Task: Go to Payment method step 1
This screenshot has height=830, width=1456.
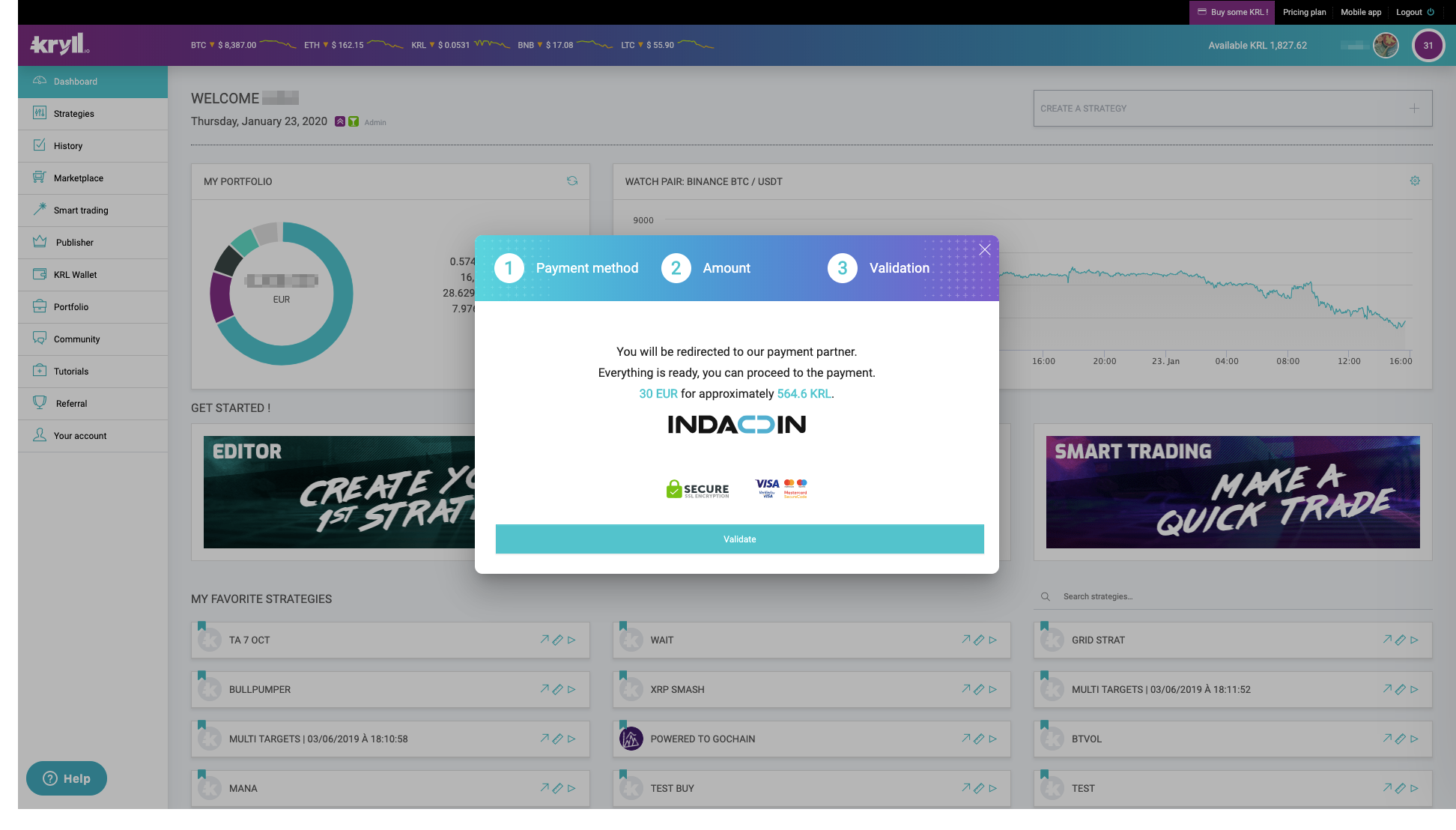Action: tap(566, 268)
